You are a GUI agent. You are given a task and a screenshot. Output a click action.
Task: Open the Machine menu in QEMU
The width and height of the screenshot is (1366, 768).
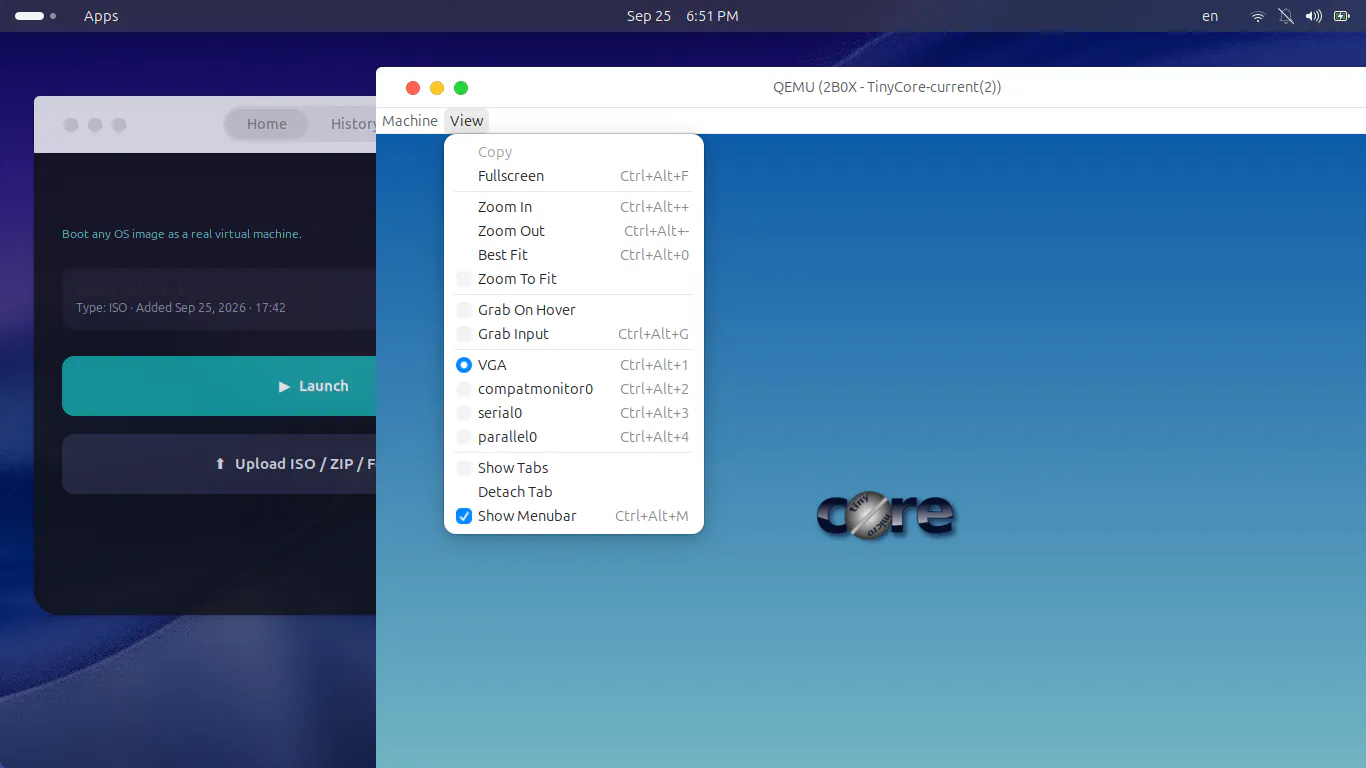(x=410, y=121)
